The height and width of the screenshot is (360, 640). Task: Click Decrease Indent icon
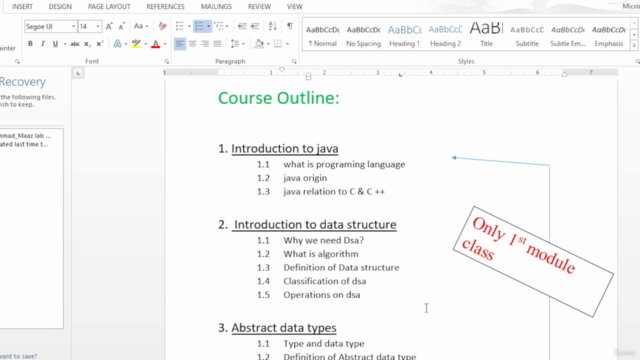point(242,26)
